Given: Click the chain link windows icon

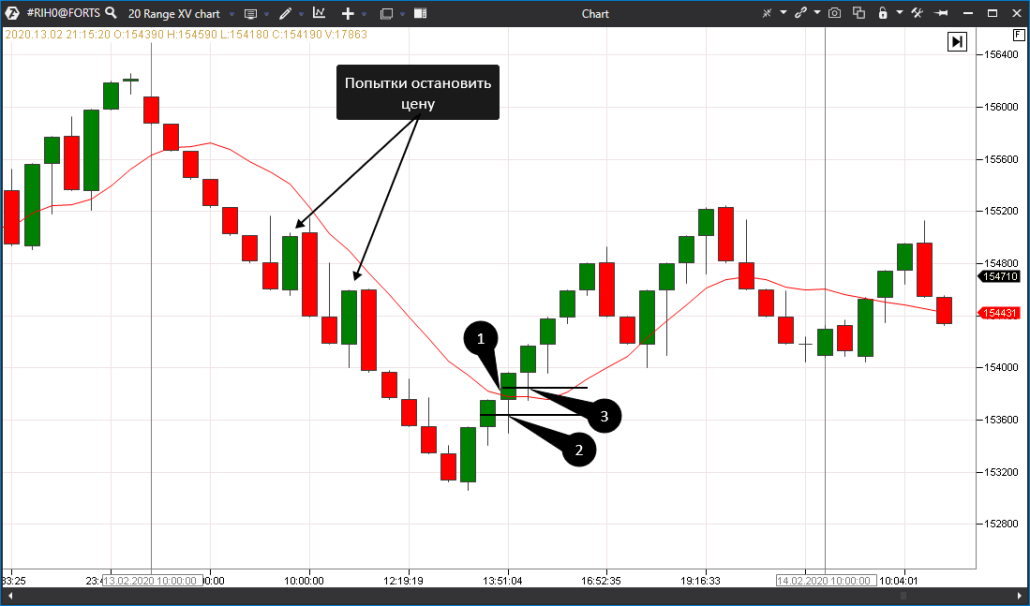Looking at the screenshot, I should pos(800,14).
